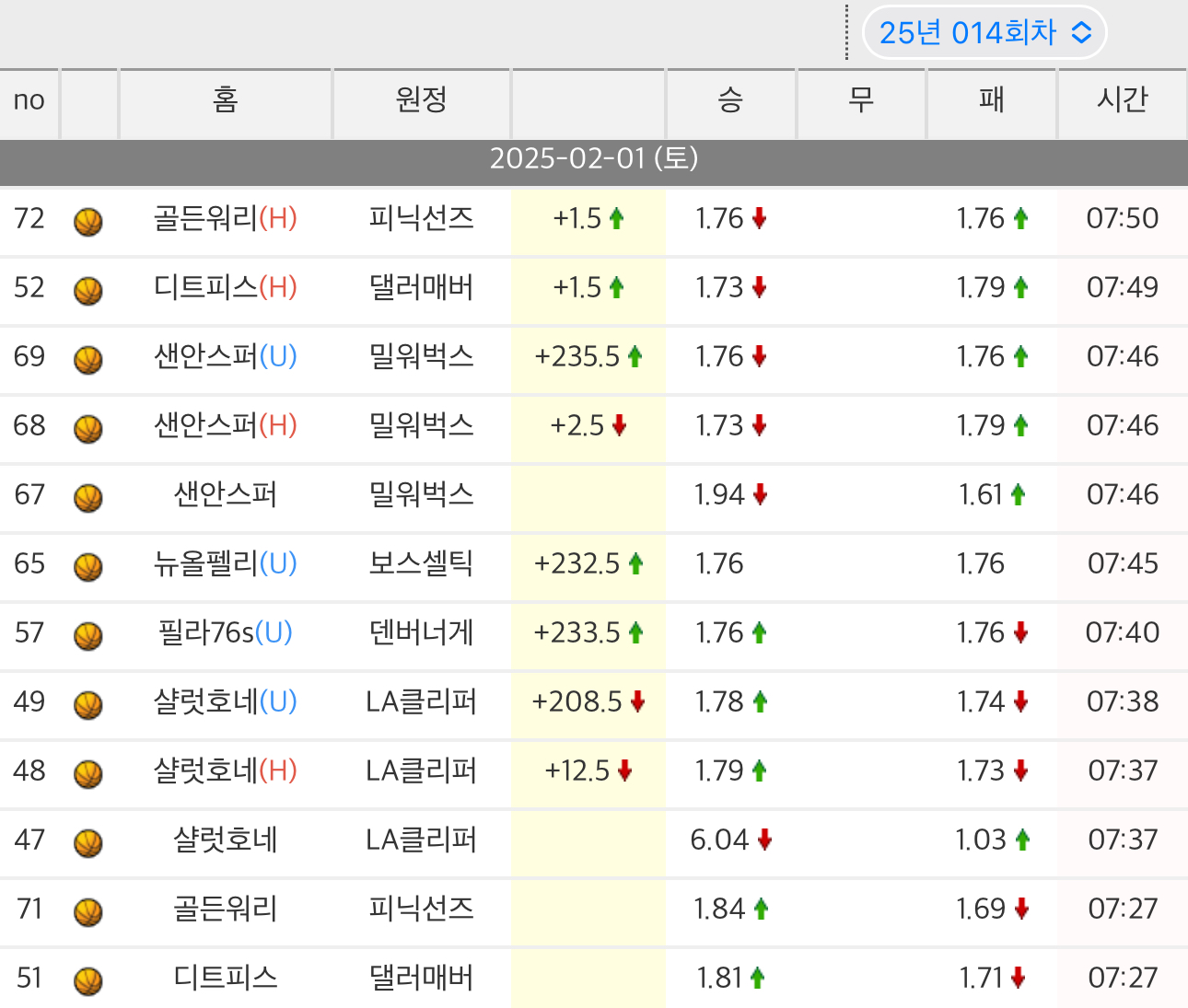The height and width of the screenshot is (1008, 1188).
Task: Click the 패 column header
Action: pos(992,103)
